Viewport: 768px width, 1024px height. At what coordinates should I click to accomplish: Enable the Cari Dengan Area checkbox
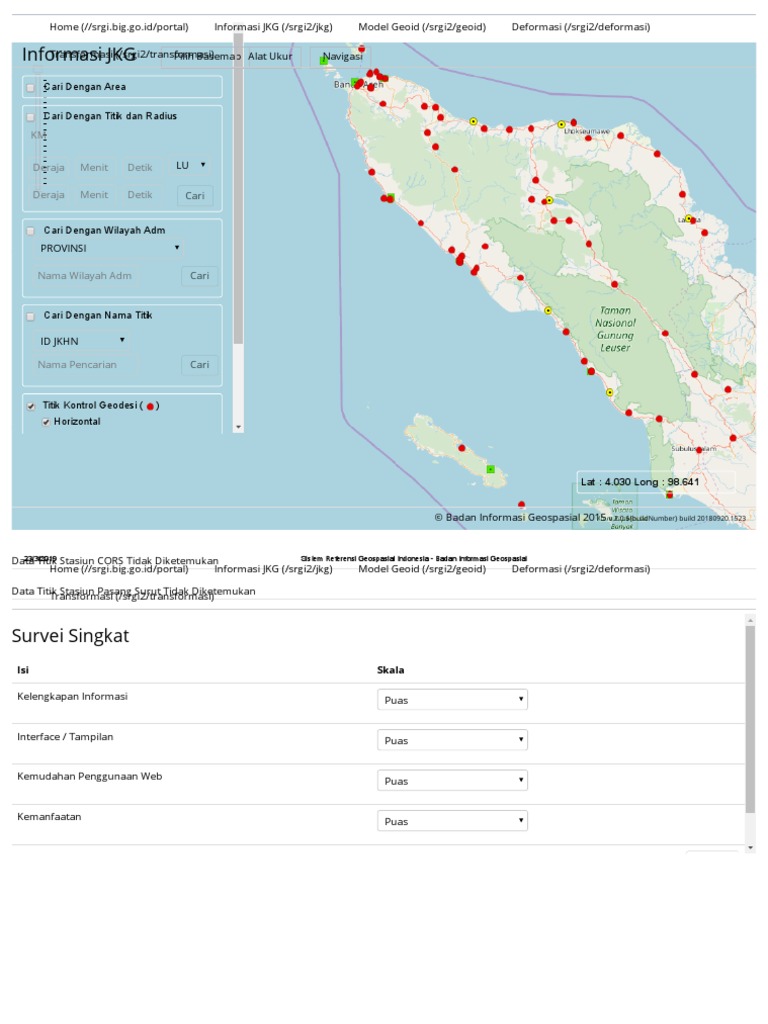tap(31, 87)
